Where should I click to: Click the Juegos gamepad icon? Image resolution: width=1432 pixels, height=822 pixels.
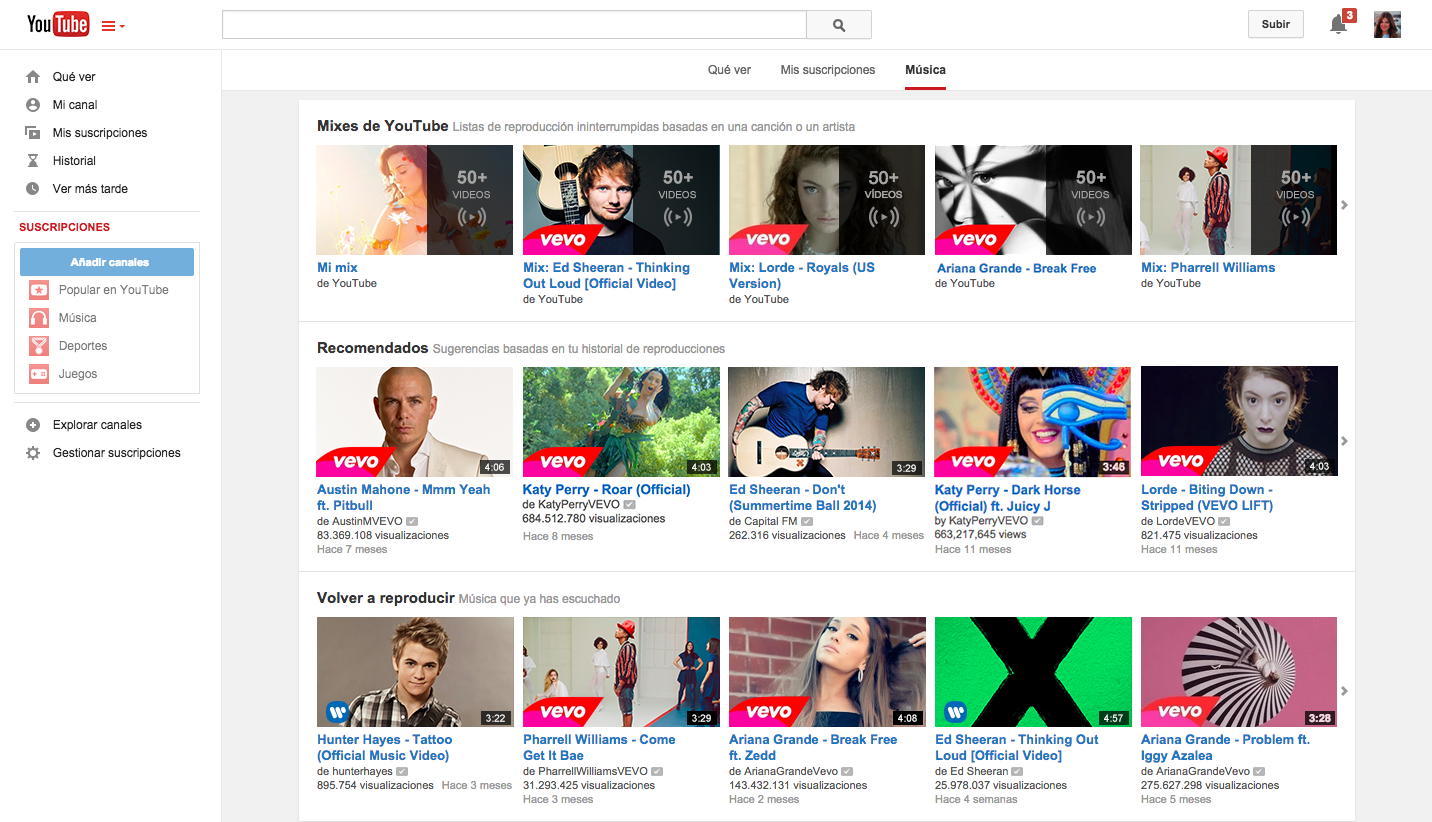[x=39, y=374]
